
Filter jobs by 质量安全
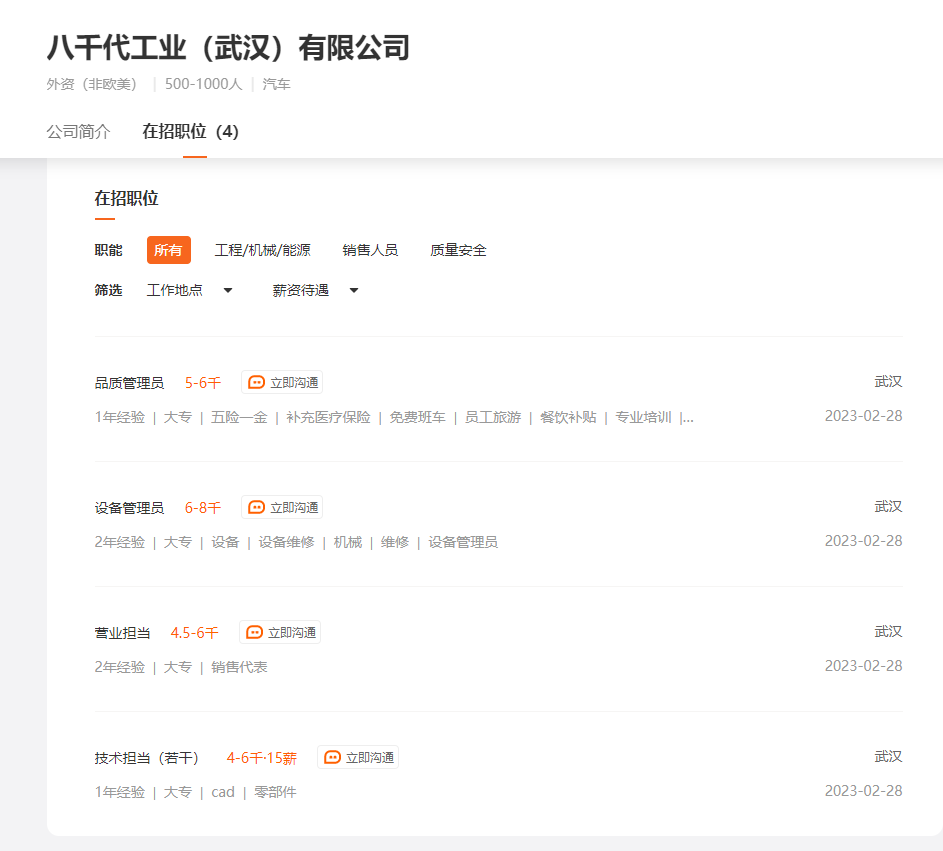[458, 250]
